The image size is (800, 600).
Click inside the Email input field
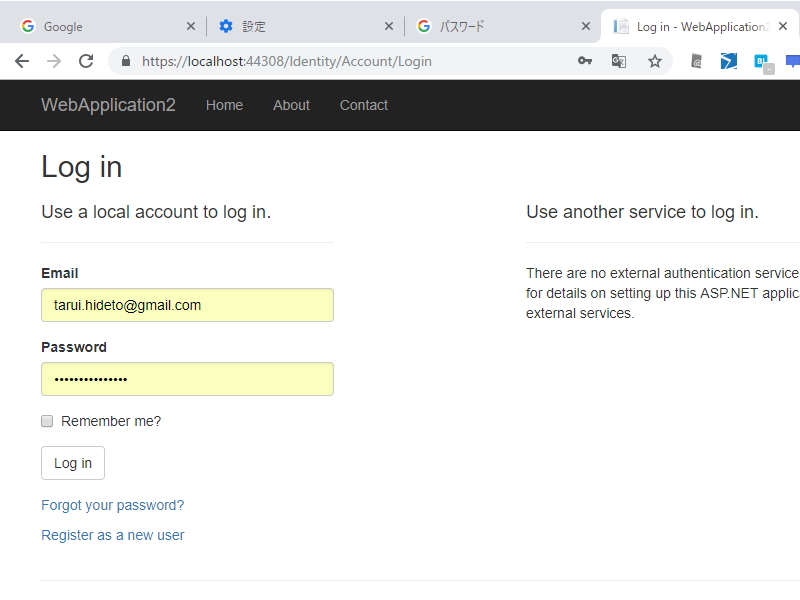tap(187, 305)
